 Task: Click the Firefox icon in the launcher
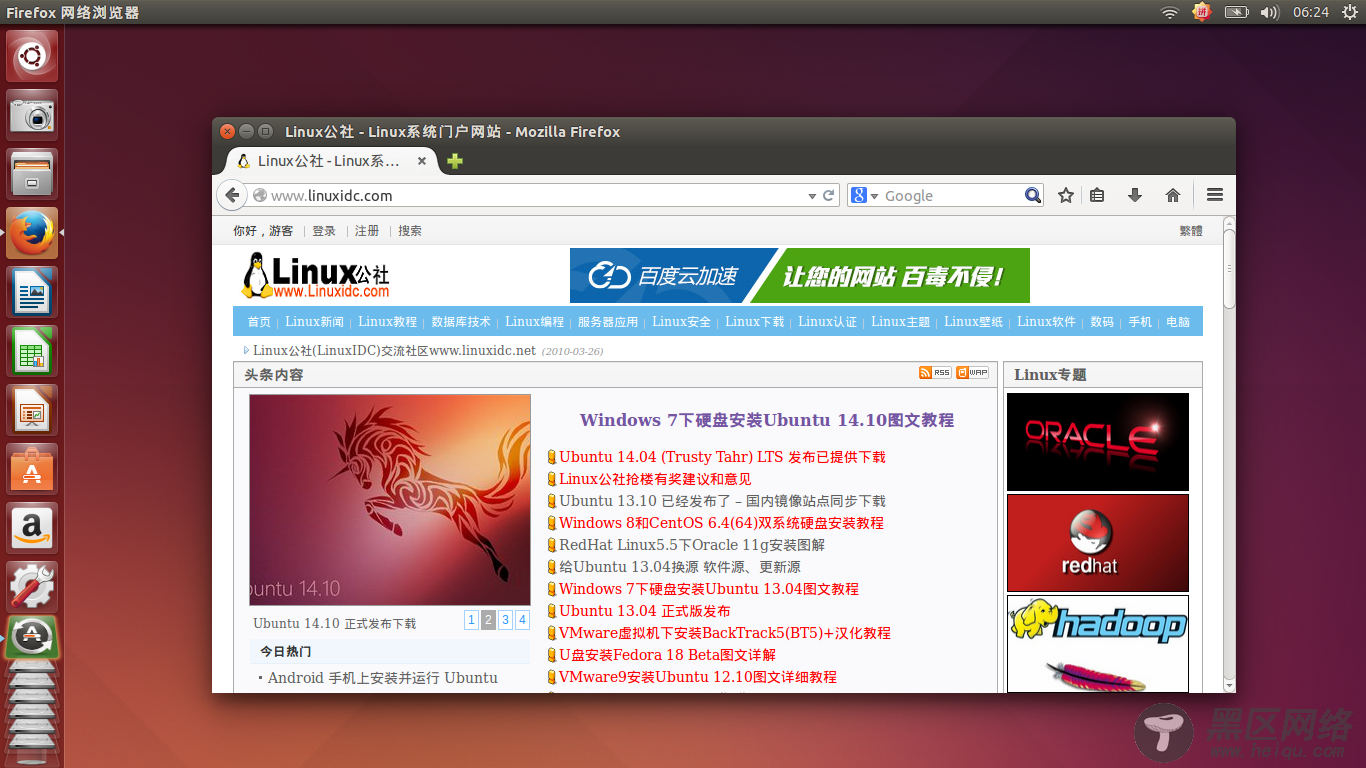pyautogui.click(x=33, y=233)
